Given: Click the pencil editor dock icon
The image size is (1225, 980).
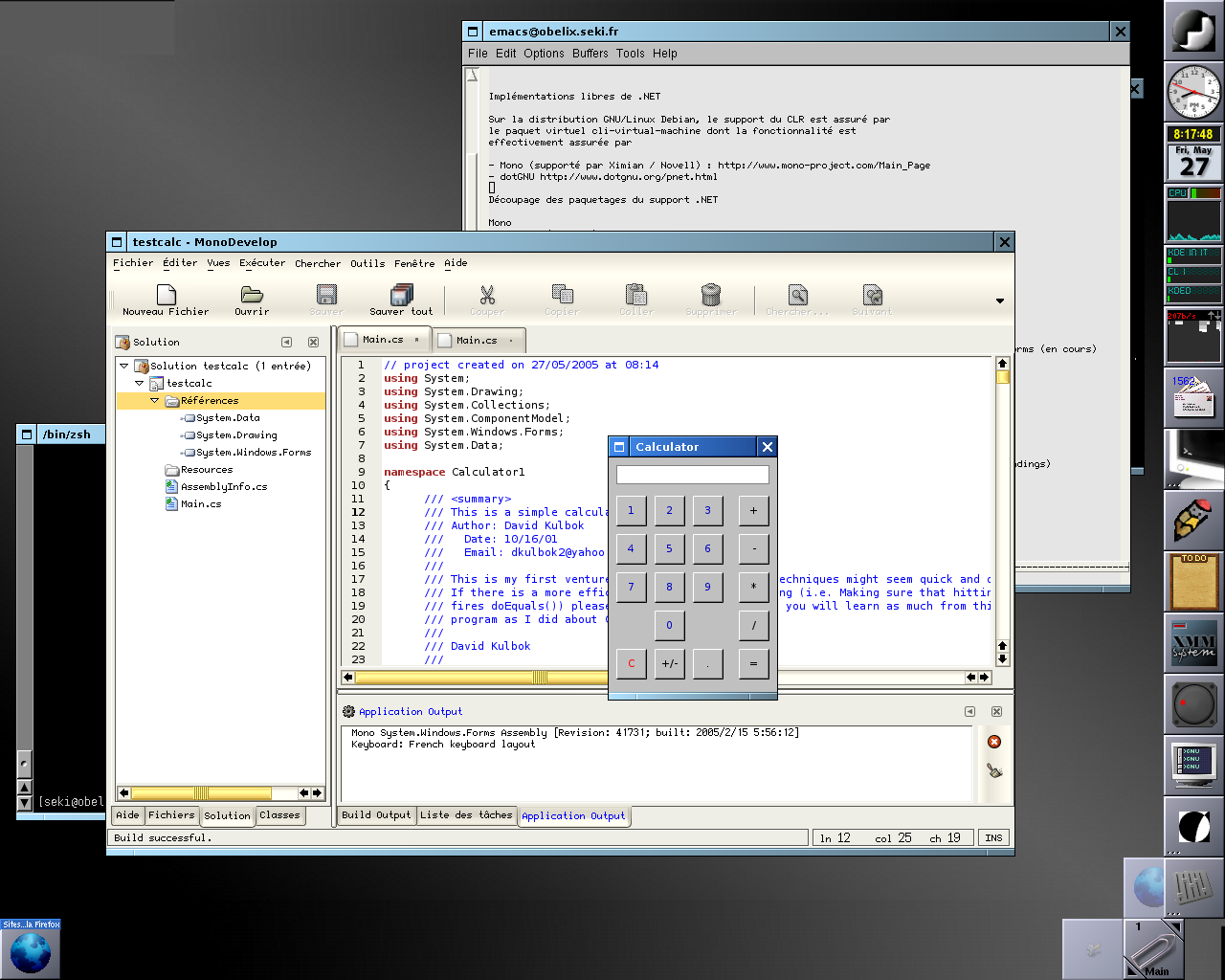Looking at the screenshot, I should tap(1193, 520).
